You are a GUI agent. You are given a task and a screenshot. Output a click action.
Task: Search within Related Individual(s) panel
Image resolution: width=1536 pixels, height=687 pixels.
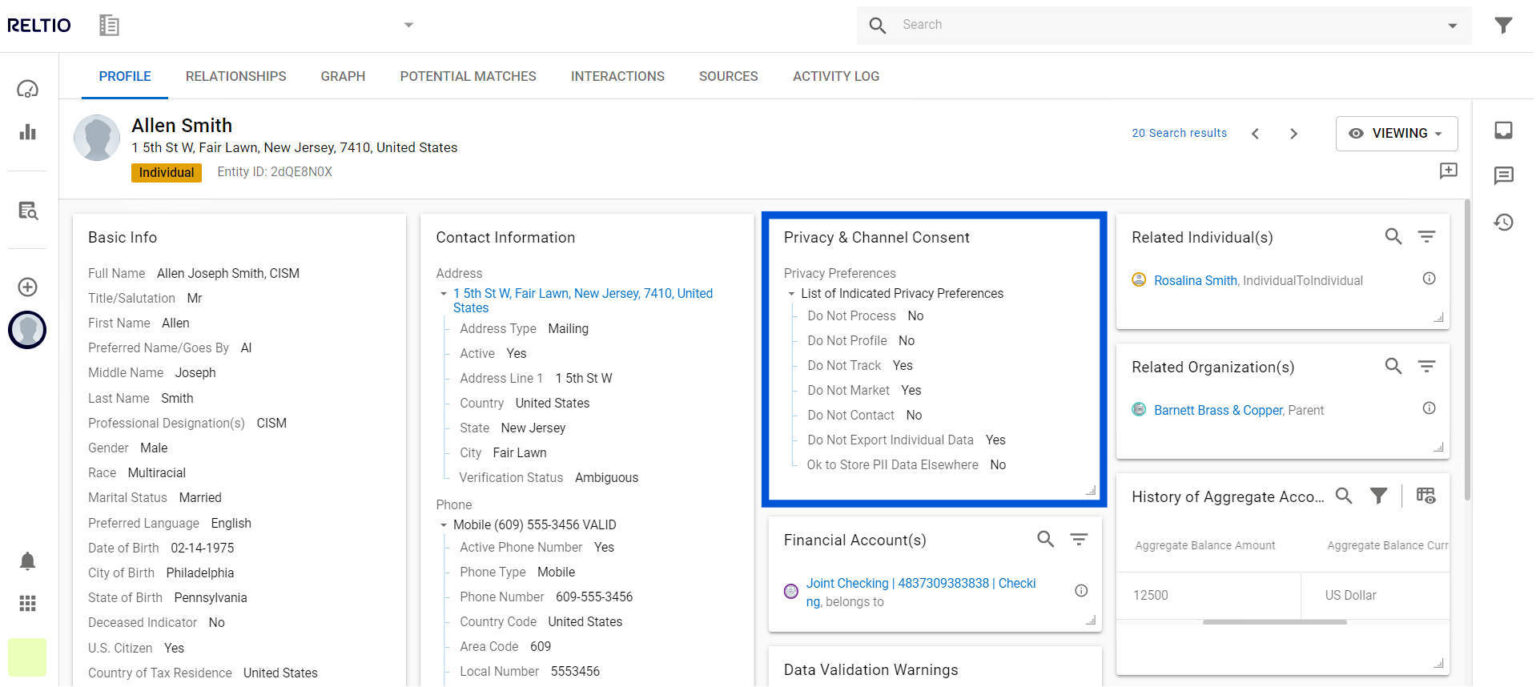[x=1393, y=237]
